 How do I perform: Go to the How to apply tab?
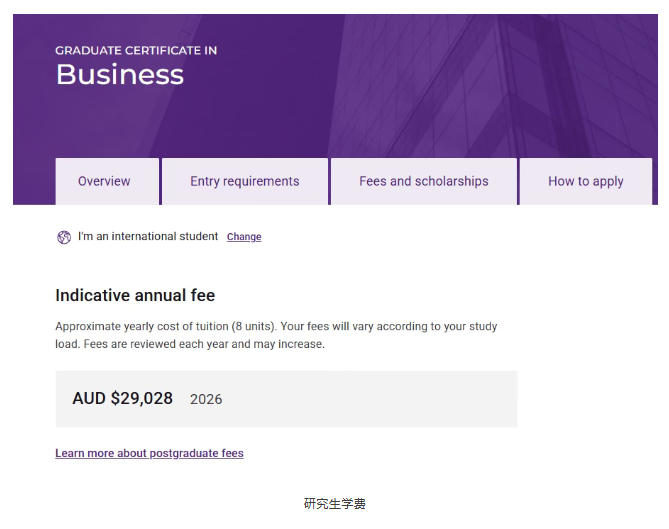point(585,181)
